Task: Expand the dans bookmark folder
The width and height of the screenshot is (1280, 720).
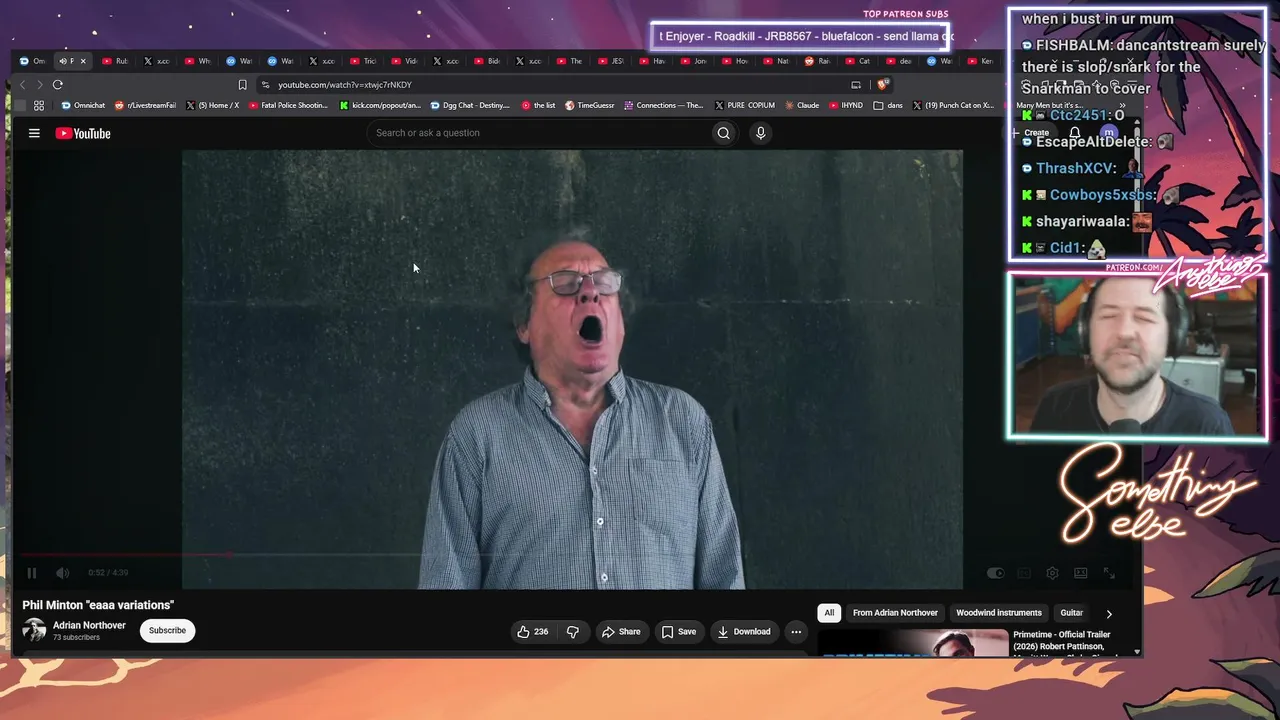Action: [888, 105]
